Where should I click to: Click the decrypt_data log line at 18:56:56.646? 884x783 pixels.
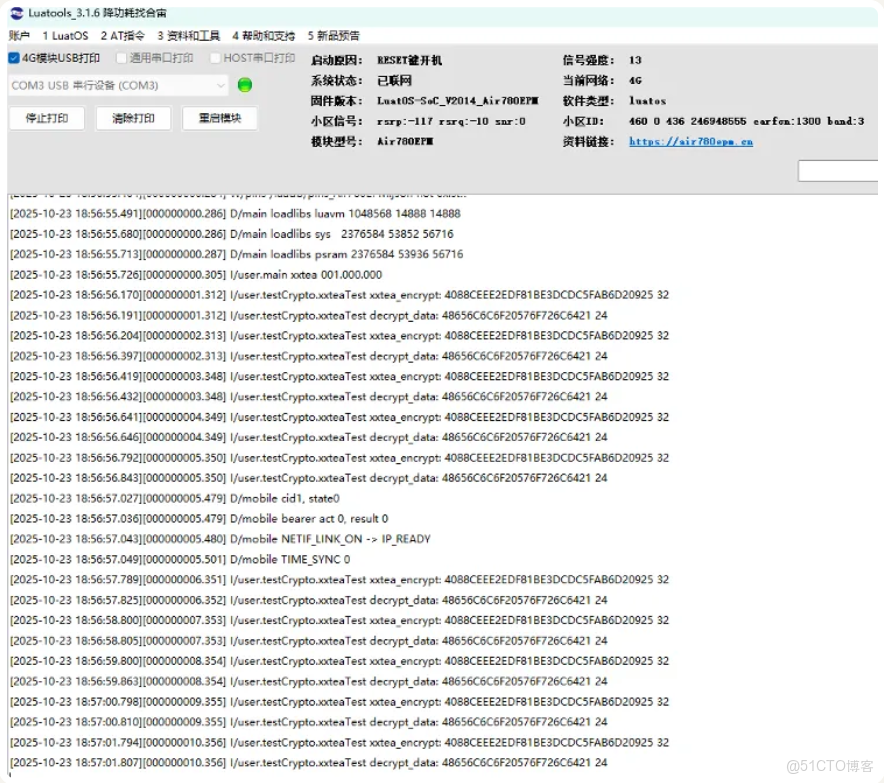click(x=309, y=437)
